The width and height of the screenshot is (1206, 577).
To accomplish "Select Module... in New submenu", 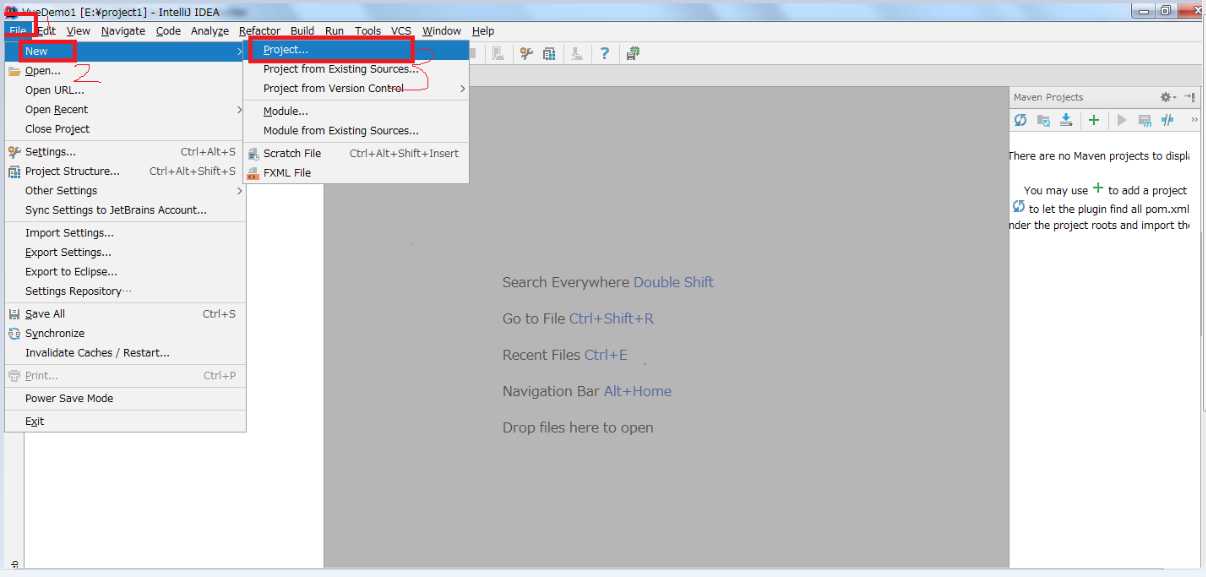I will 357,111.
